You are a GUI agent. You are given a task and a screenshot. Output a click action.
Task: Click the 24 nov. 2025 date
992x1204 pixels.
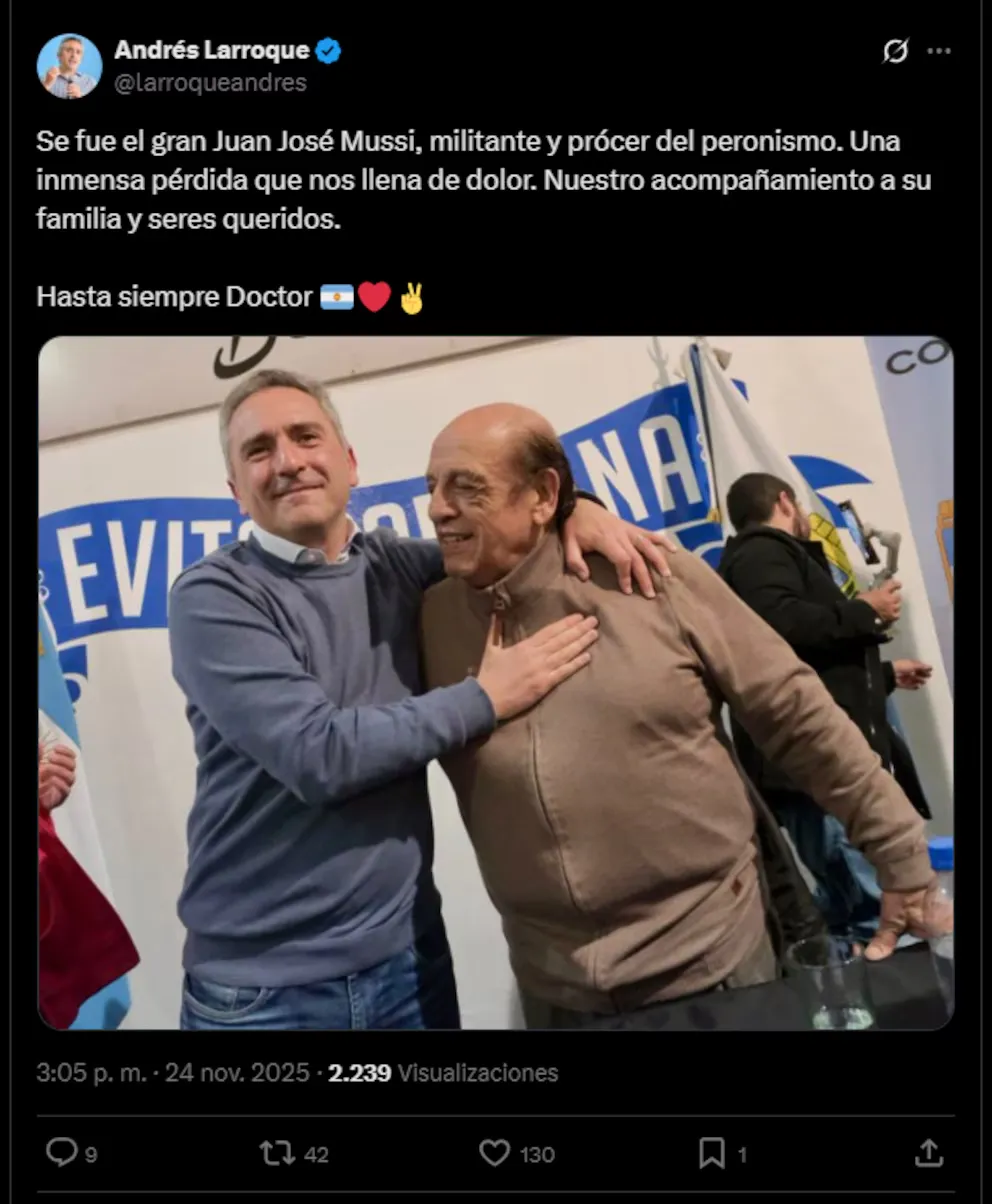237,1073
